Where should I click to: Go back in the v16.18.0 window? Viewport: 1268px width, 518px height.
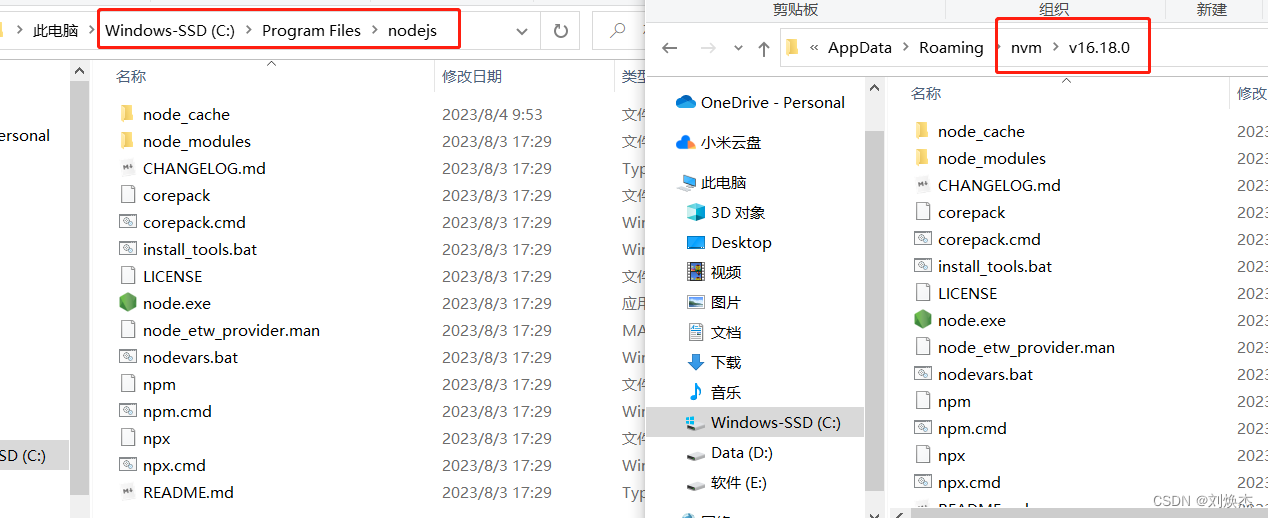tap(670, 48)
